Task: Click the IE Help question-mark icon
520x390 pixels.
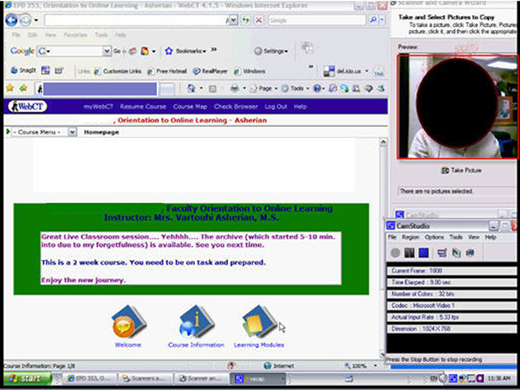Action: (x=317, y=88)
